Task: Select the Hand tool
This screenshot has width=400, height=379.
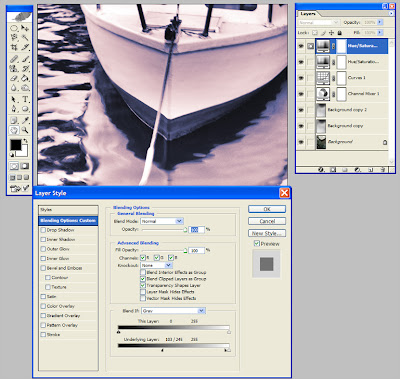Action: coord(14,130)
